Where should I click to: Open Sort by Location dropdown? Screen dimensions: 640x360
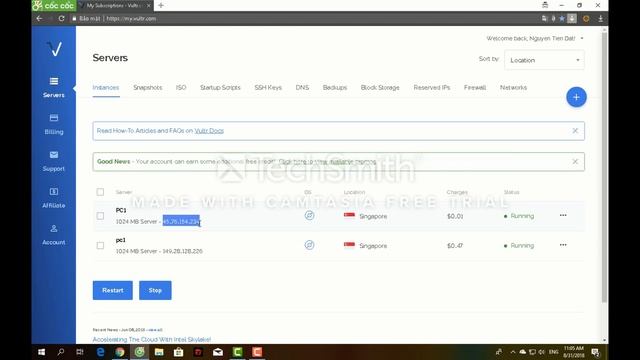[x=544, y=60]
